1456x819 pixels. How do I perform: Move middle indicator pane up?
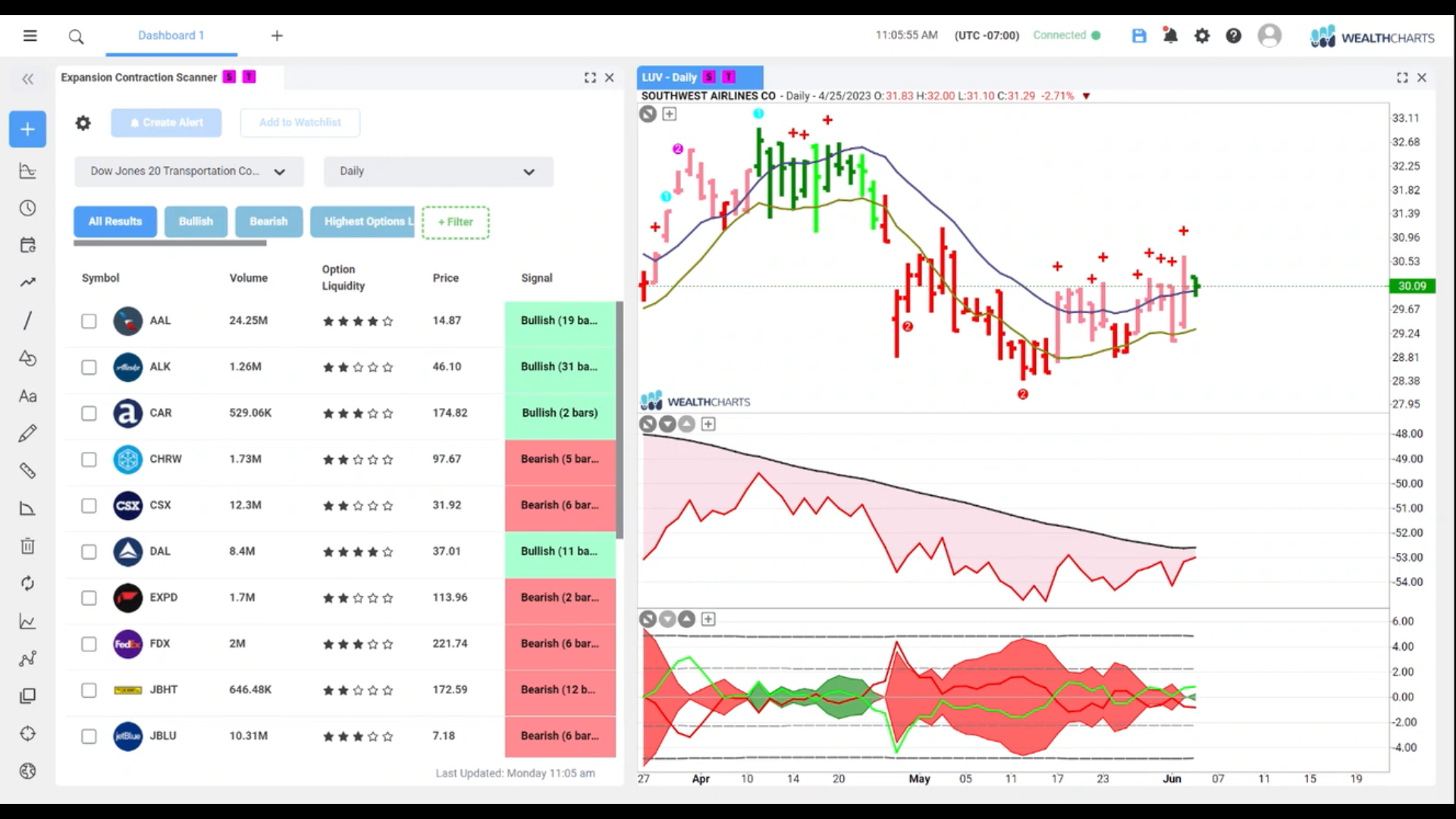[686, 424]
